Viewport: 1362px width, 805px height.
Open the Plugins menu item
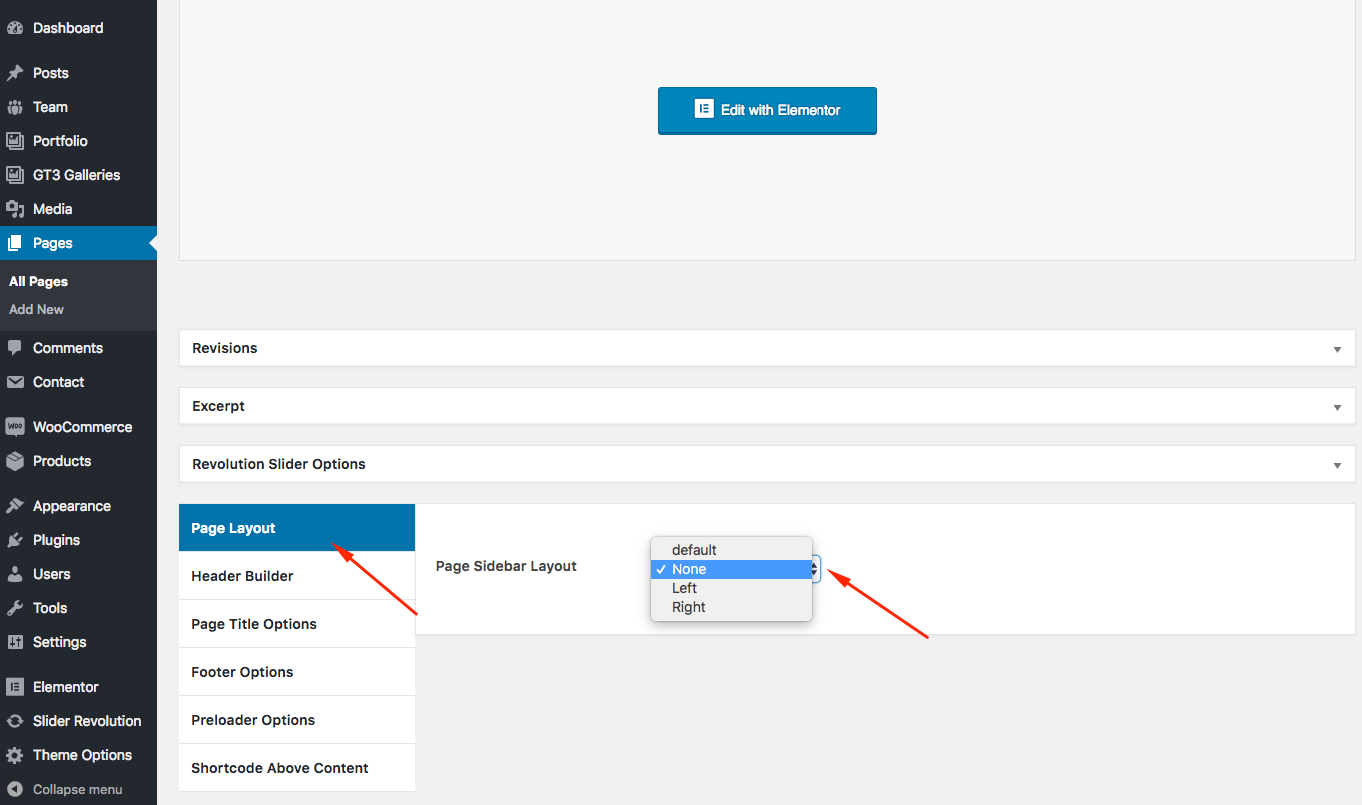[x=78, y=540]
